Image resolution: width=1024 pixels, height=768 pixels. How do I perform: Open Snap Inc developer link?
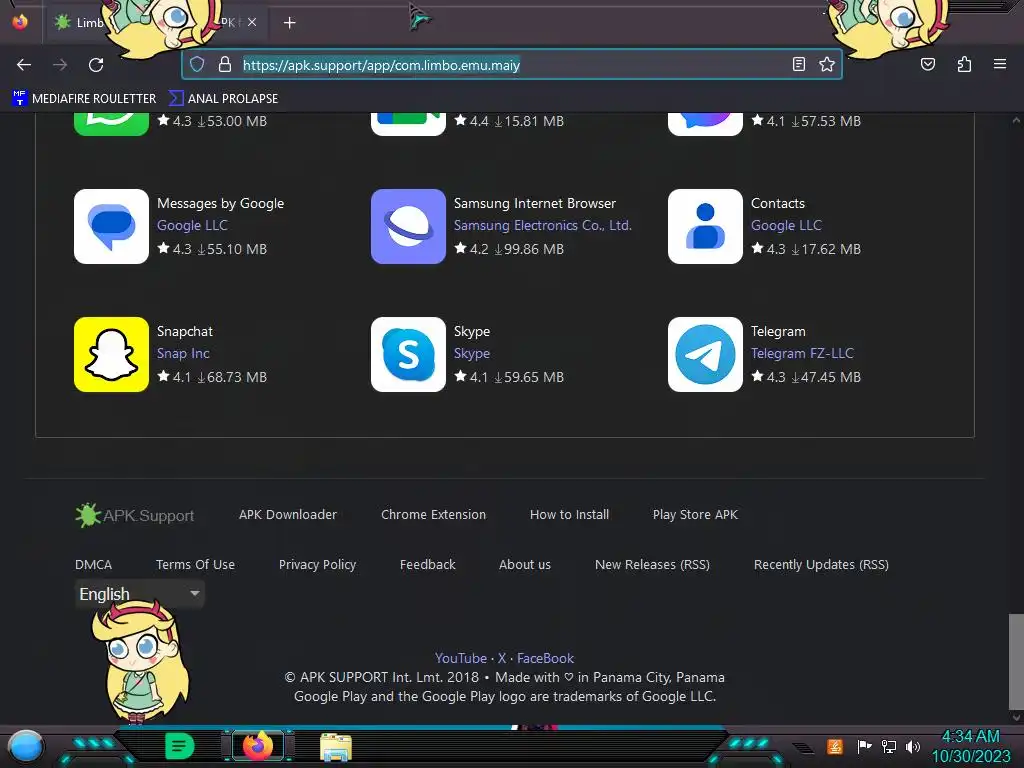click(x=183, y=353)
